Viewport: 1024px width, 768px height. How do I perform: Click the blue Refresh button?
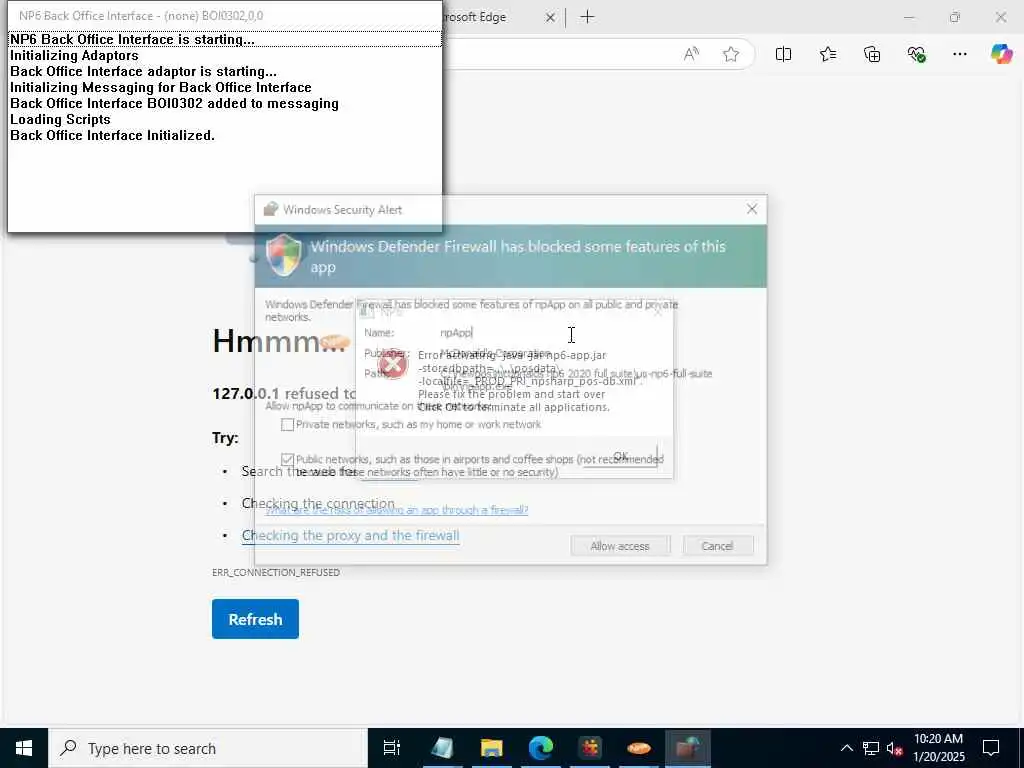point(255,619)
